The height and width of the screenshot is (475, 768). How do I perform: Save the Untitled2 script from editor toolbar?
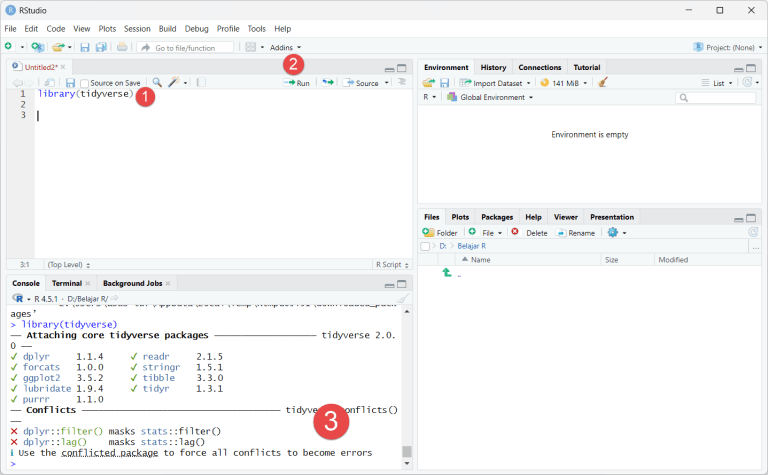point(70,83)
